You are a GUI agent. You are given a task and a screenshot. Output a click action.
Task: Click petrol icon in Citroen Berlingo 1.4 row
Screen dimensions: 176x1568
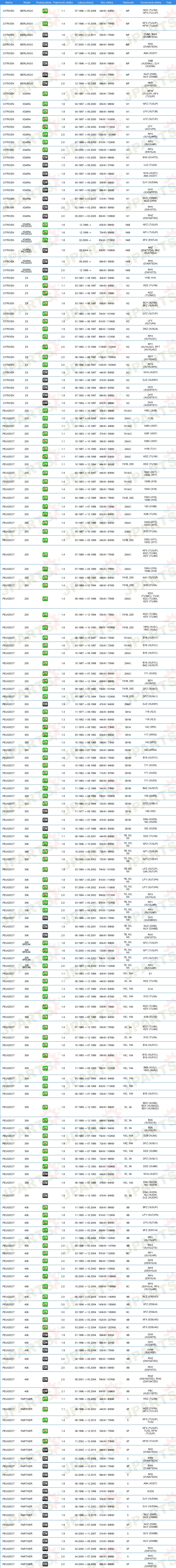tap(45, 24)
